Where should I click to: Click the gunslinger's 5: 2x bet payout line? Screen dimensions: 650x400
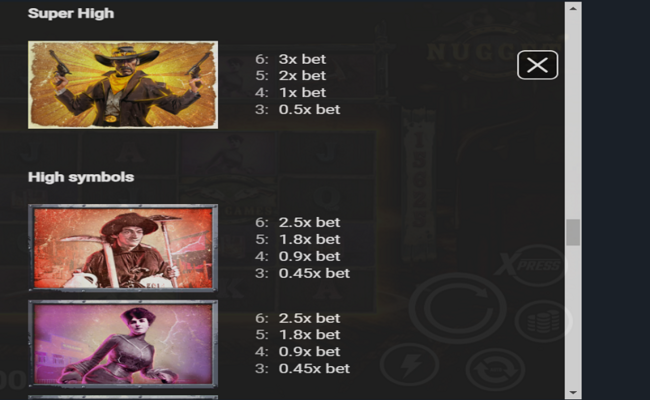pos(291,75)
